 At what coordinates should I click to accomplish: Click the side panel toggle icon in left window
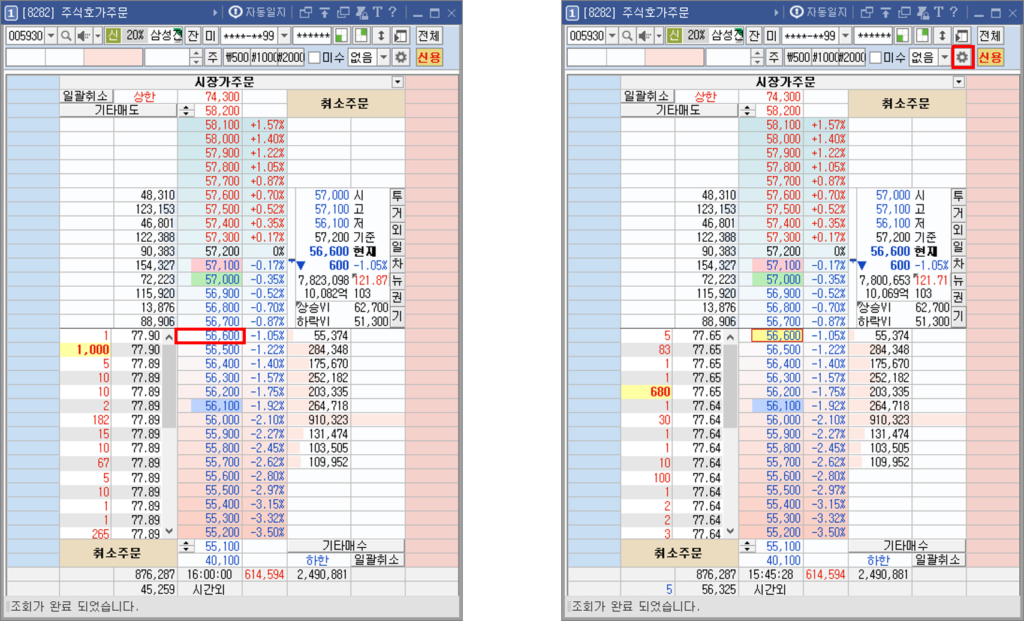coord(401,36)
